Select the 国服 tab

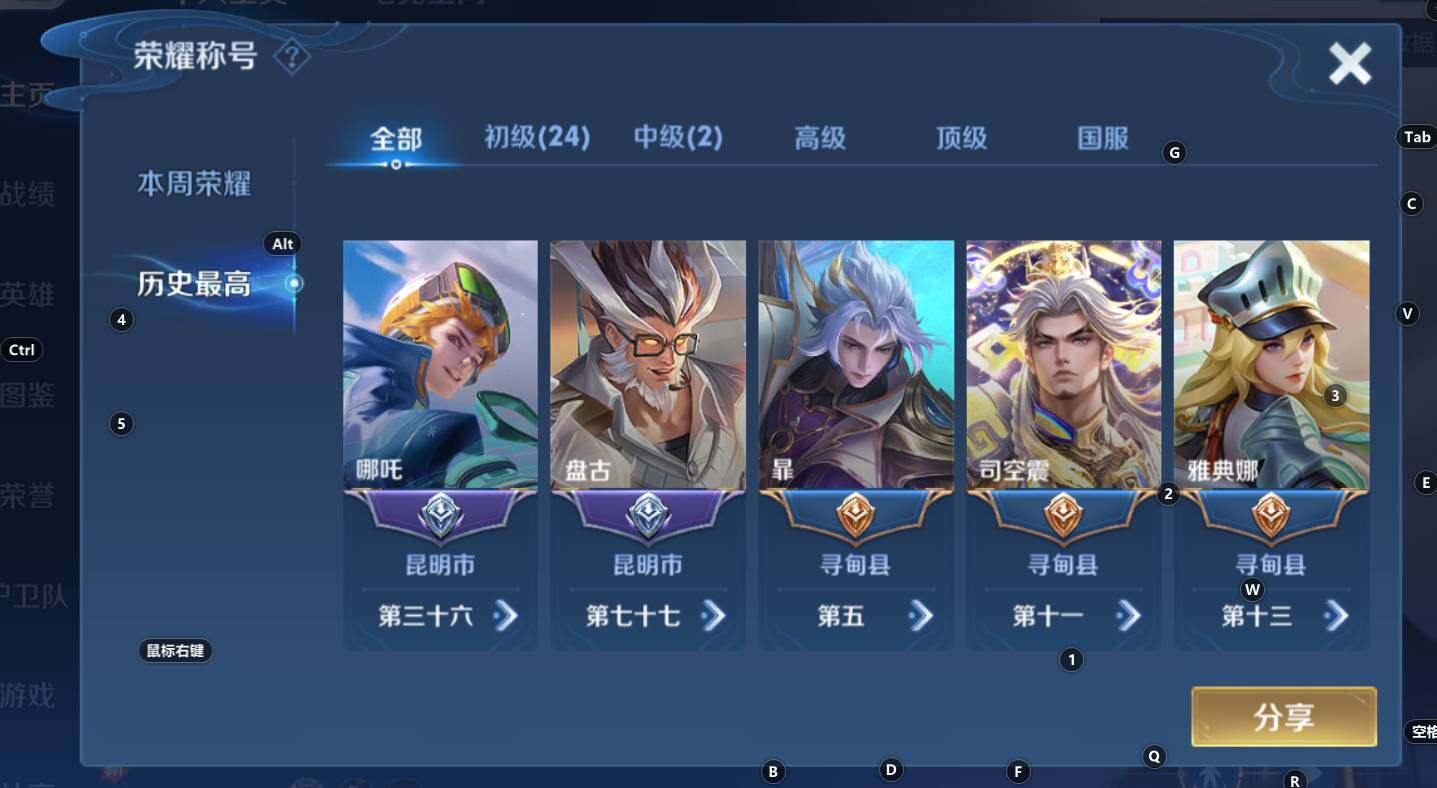pos(1103,137)
